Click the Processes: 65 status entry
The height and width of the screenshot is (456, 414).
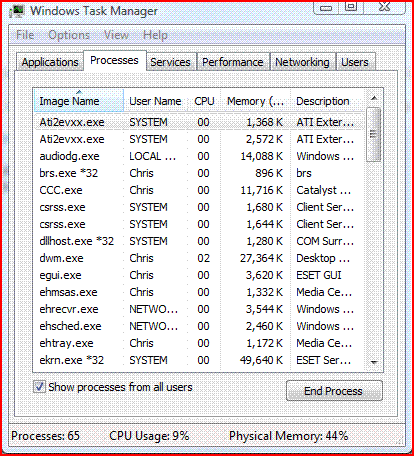click(46, 436)
